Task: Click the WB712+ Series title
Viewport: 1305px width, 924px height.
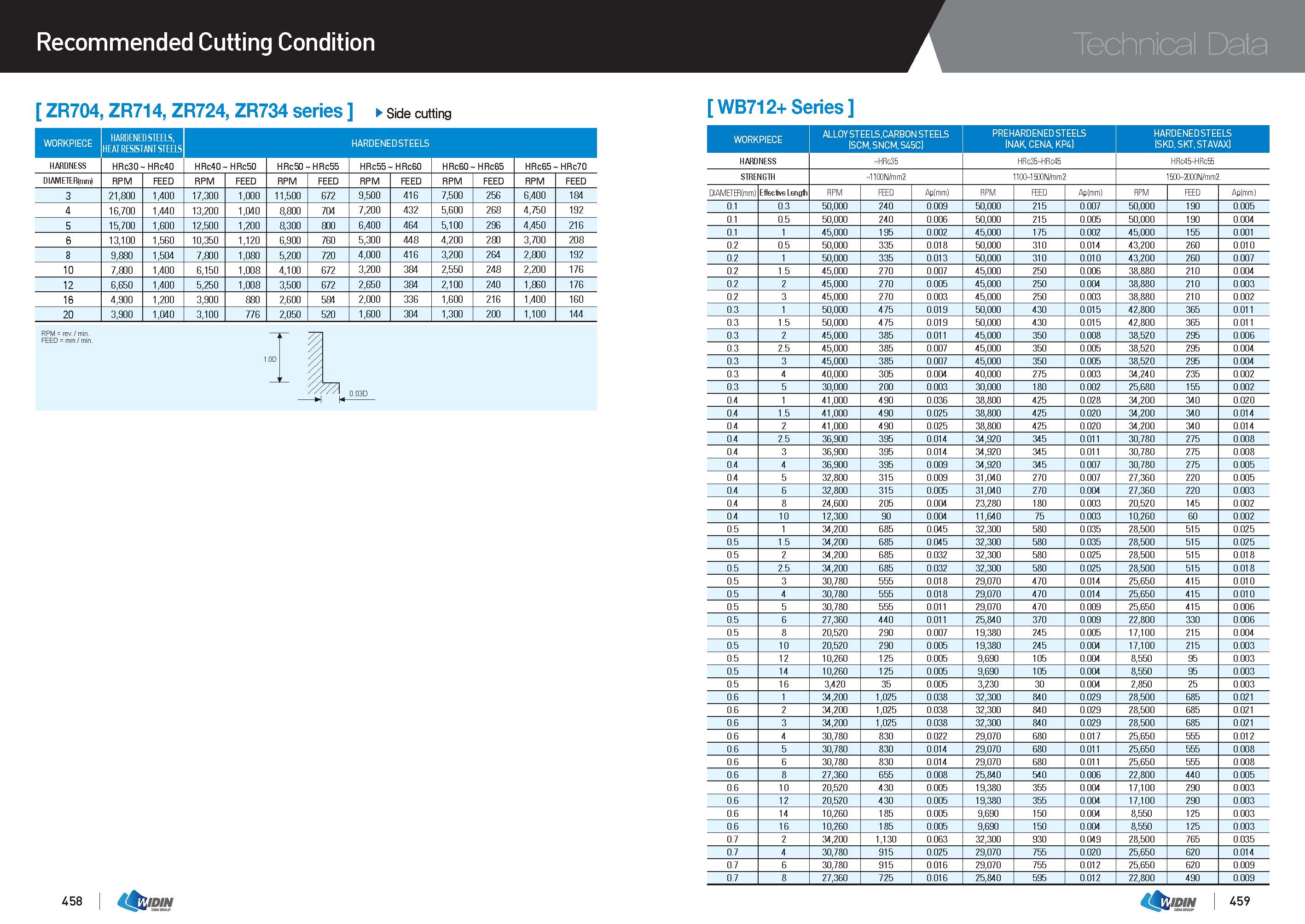Action: 780,107
